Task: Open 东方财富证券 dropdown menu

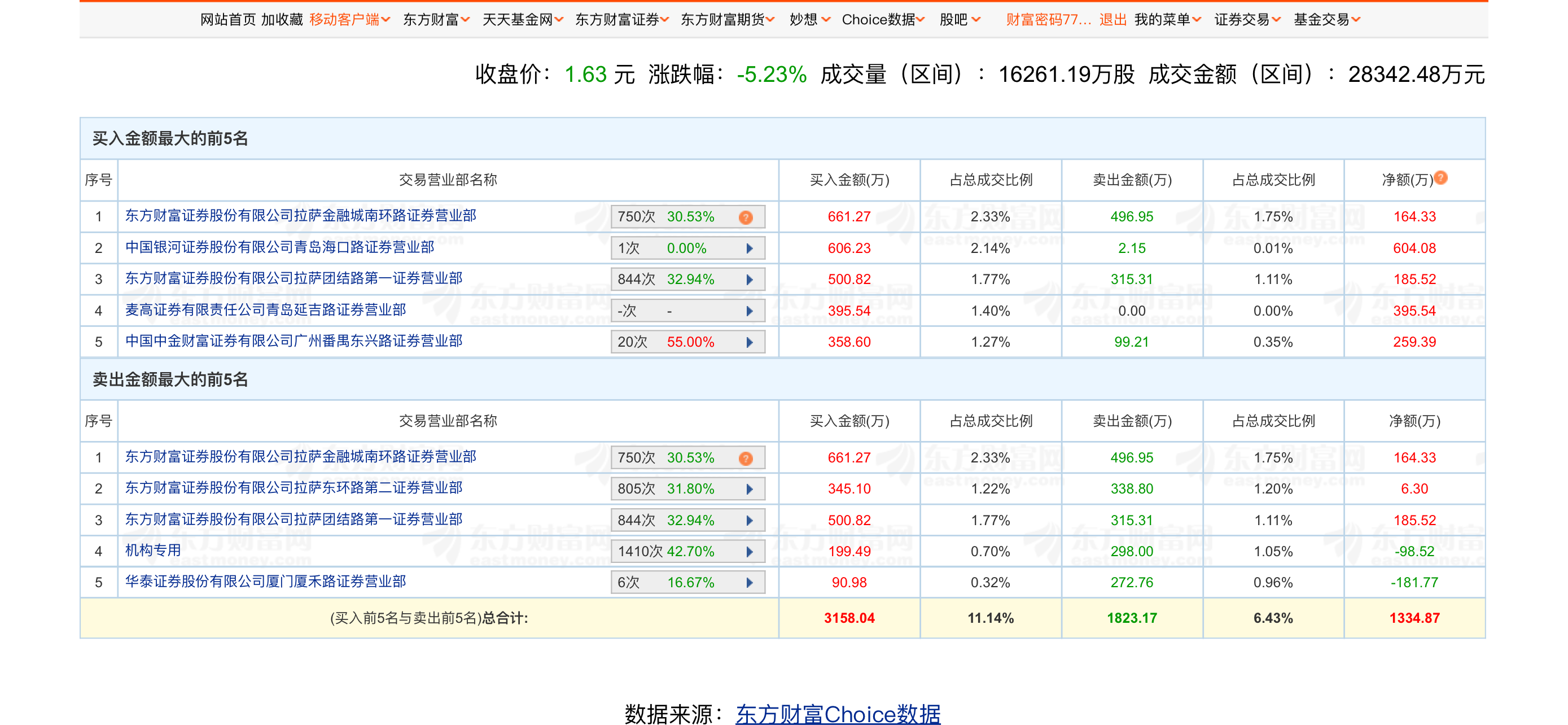Action: 622,19
